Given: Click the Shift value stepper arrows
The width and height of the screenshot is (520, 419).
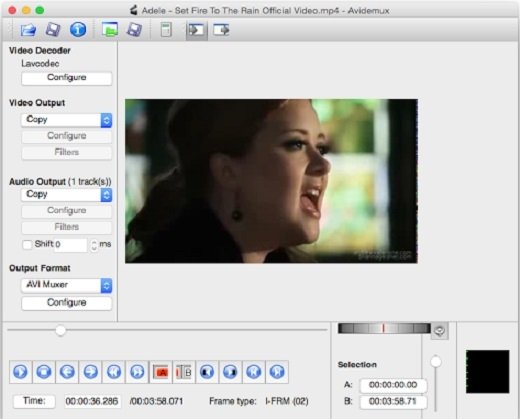Looking at the screenshot, I should coord(94,245).
